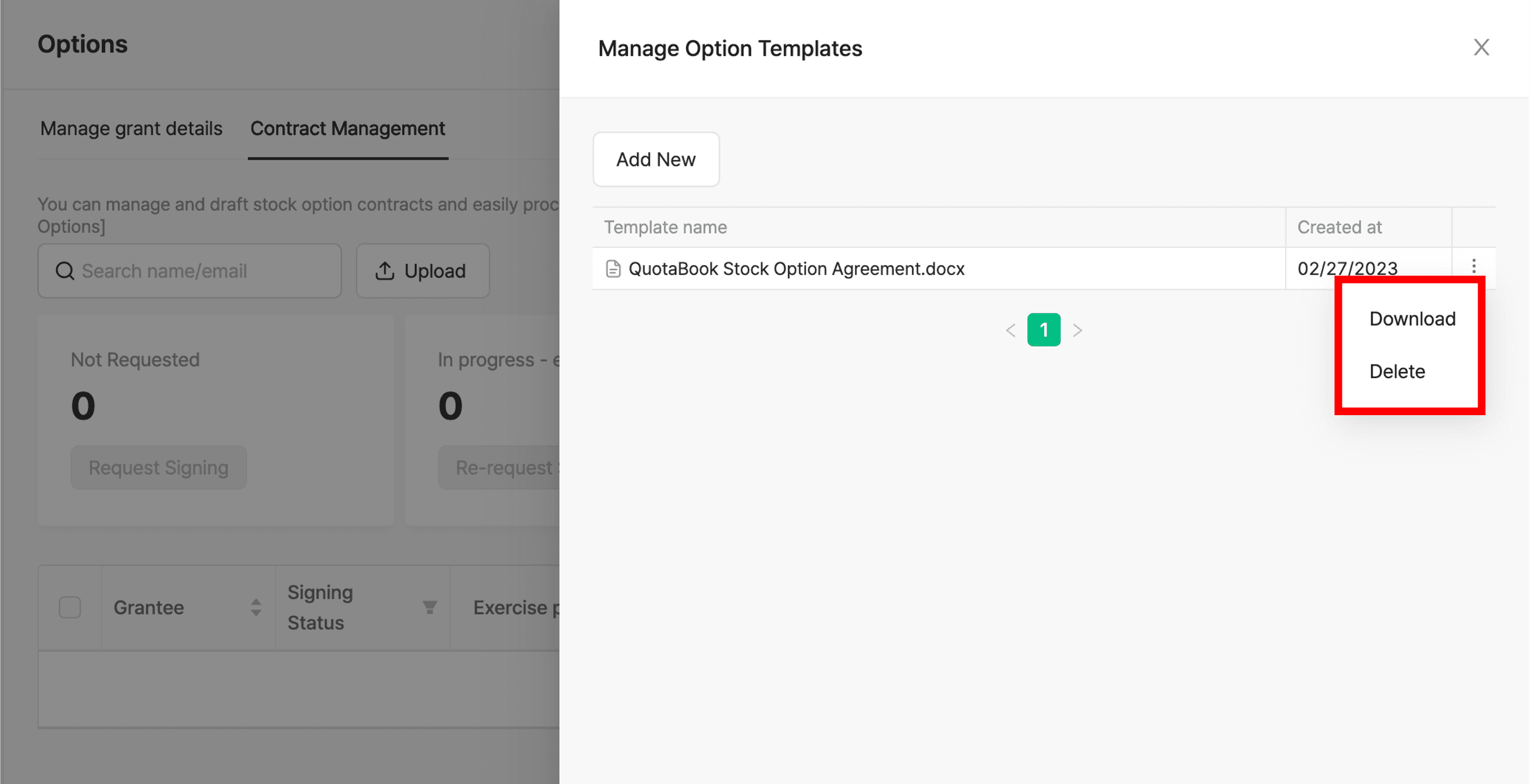This screenshot has width=1531, height=784.
Task: Click the upload arrow icon beside Upload label
Action: (385, 271)
